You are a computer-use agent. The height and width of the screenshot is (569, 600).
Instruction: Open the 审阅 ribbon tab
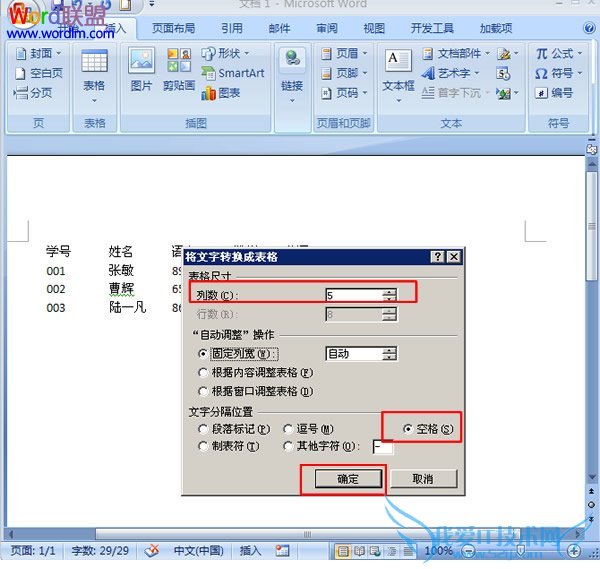click(x=327, y=28)
